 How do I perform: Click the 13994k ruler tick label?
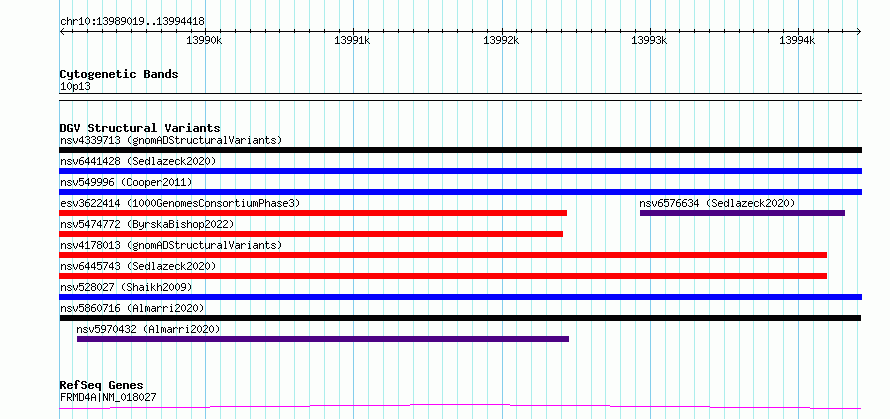point(797,40)
